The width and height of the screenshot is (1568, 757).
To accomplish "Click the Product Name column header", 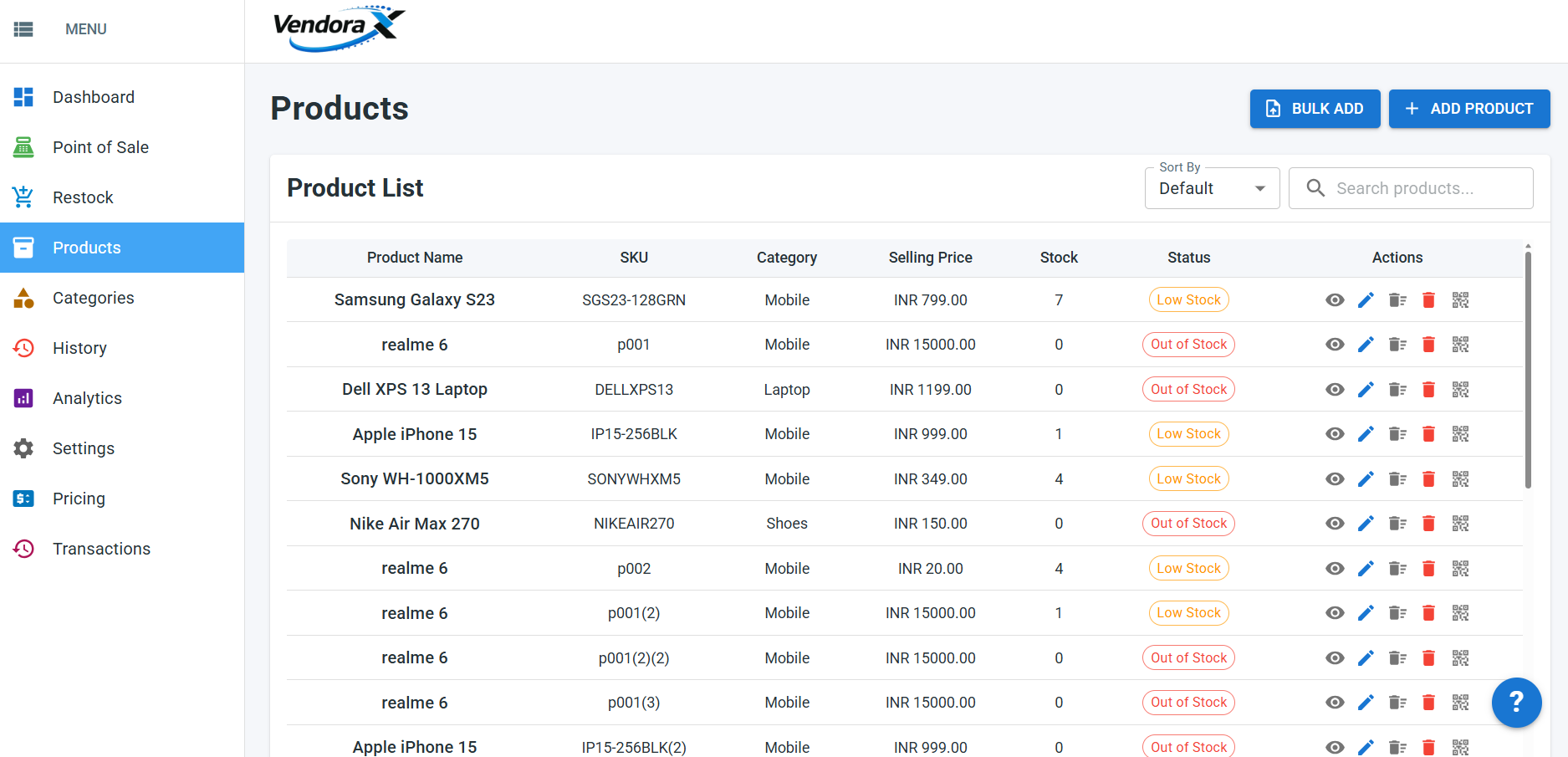I will tap(415, 258).
